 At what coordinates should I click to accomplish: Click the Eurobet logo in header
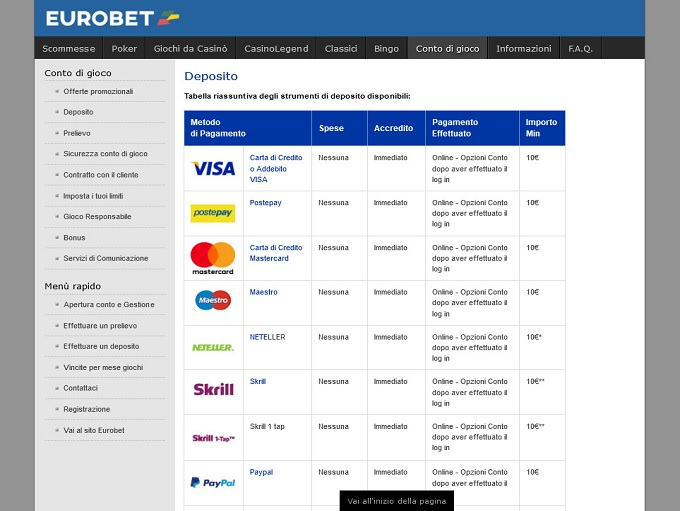click(x=112, y=18)
